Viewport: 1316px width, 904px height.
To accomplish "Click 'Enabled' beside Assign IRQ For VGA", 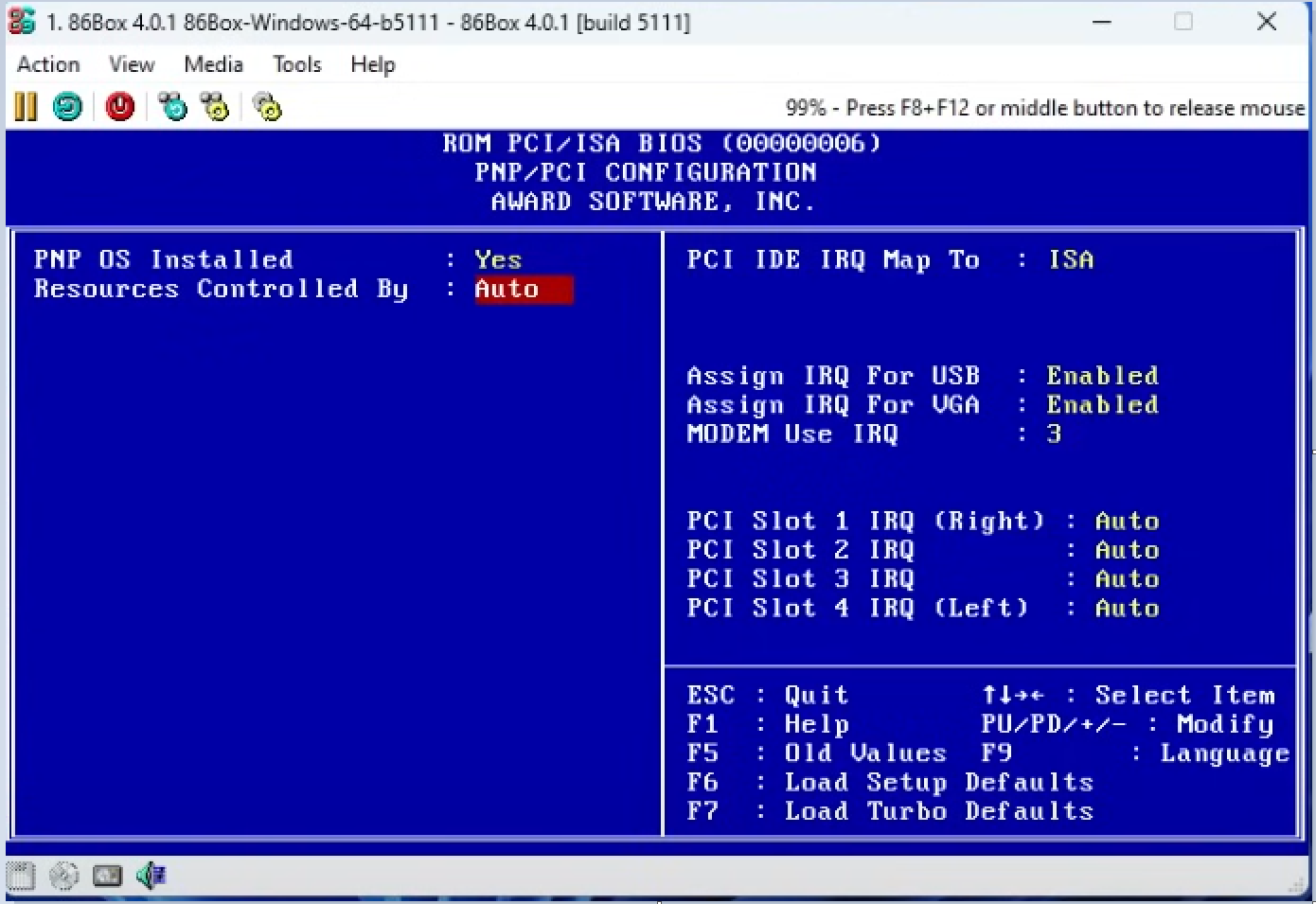I will [1102, 404].
